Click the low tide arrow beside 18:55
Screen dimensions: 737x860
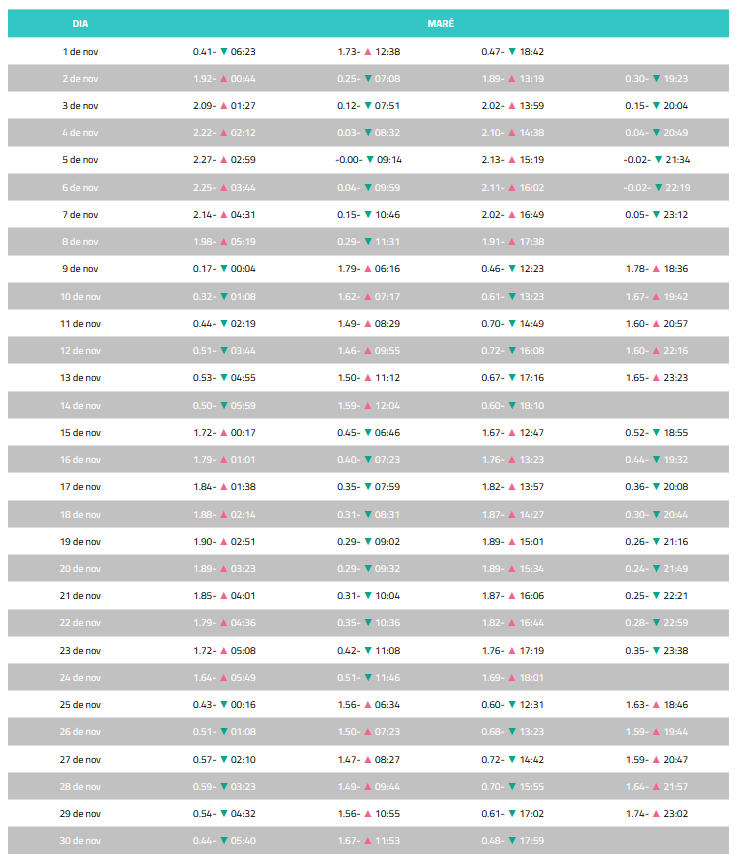[x=656, y=433]
